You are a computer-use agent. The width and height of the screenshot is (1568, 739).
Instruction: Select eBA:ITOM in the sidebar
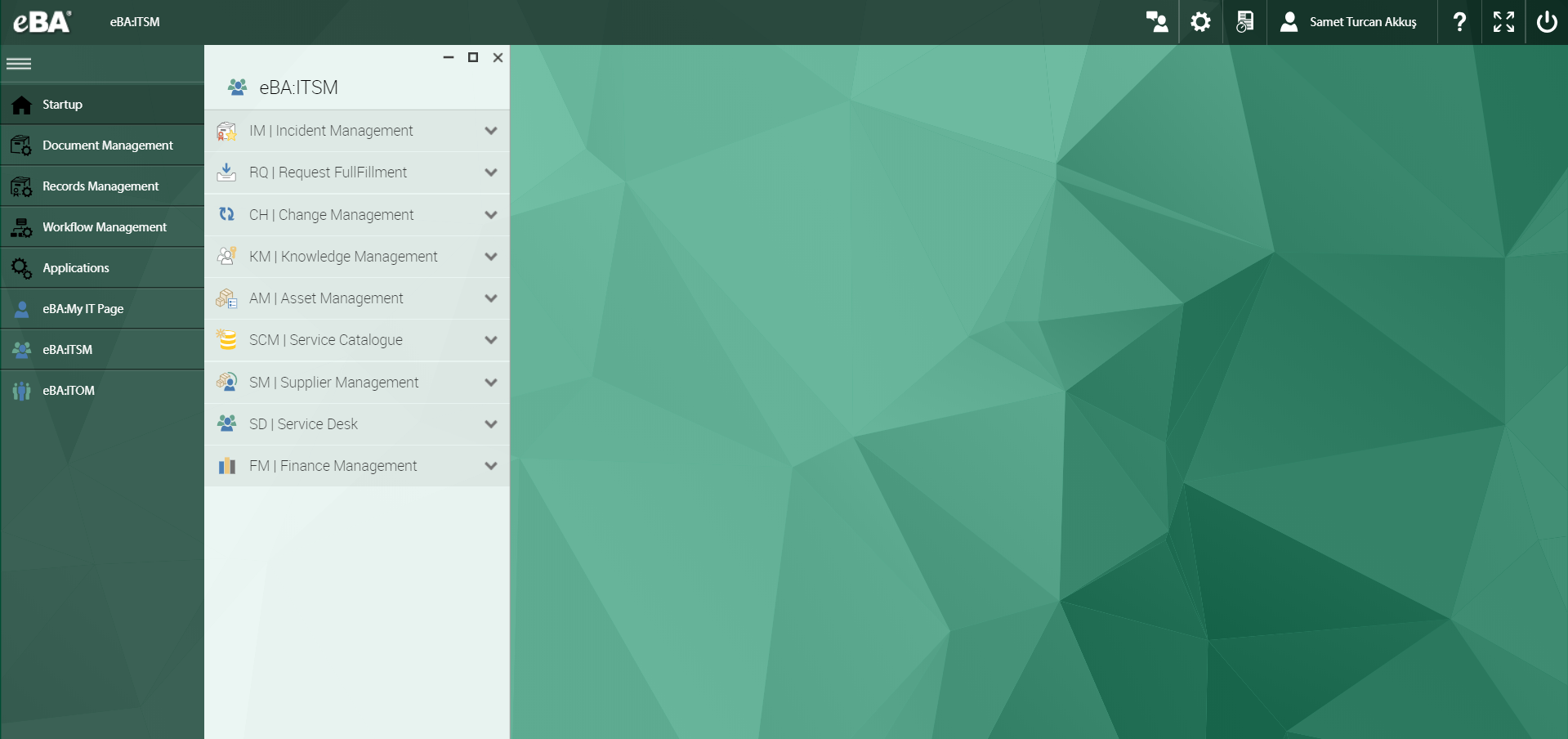coord(102,391)
